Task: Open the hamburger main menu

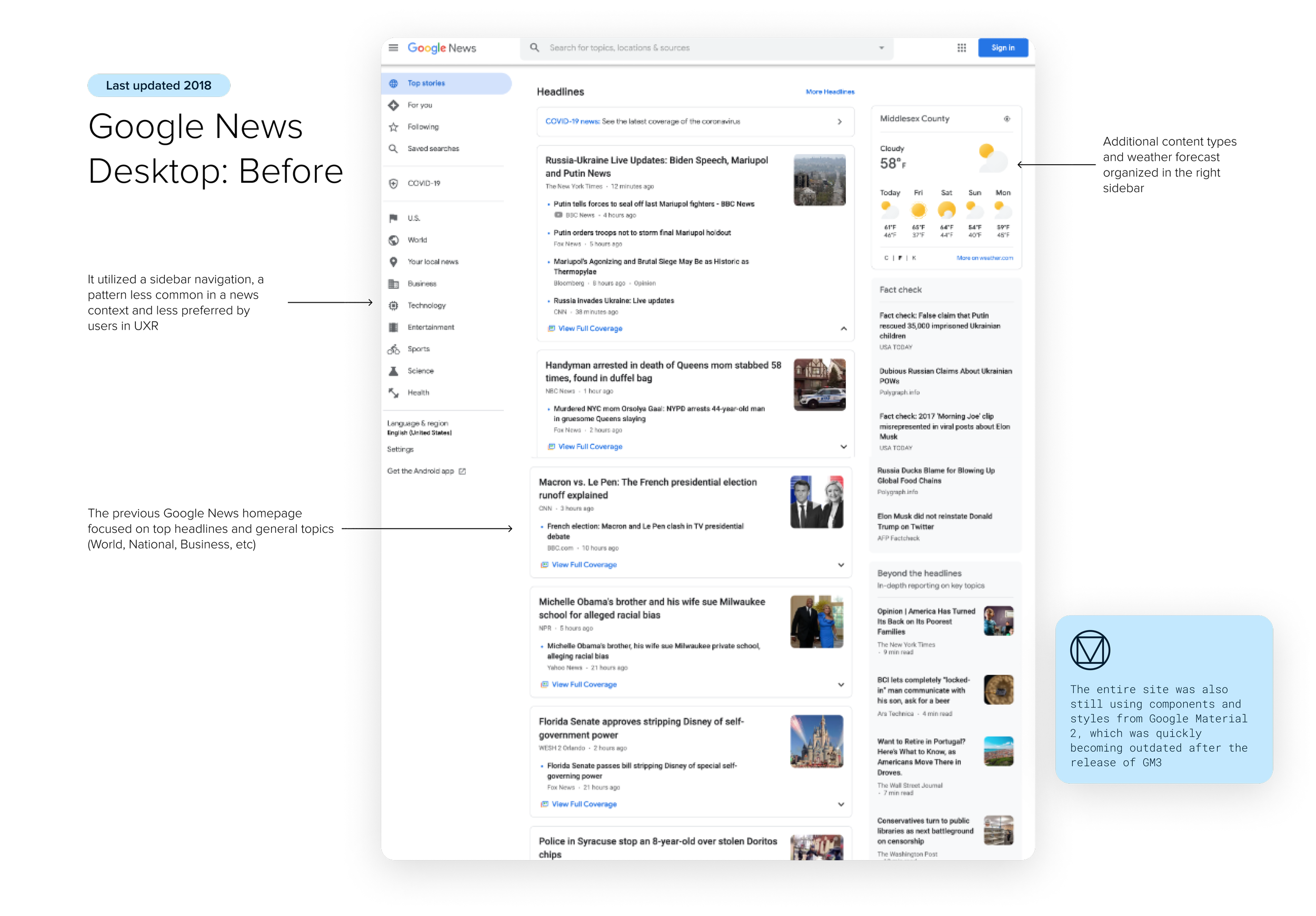Action: (x=393, y=47)
